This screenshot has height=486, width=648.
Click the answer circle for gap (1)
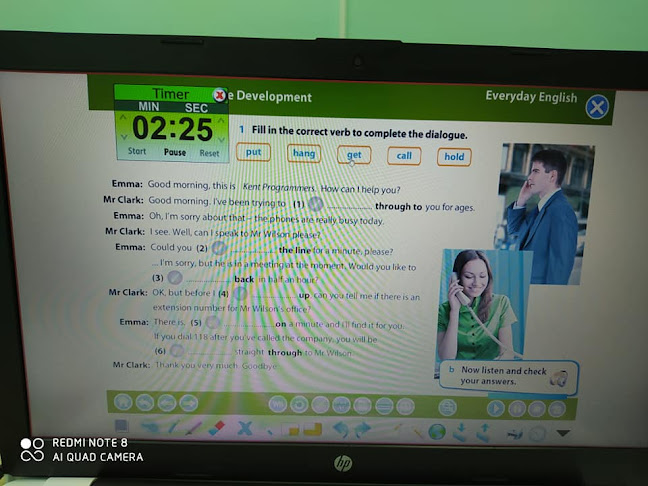pyautogui.click(x=316, y=204)
